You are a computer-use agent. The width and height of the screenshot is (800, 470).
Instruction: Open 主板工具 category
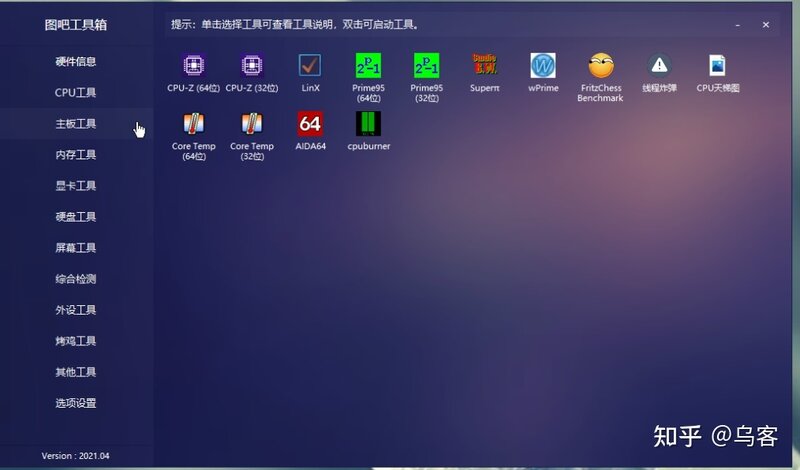click(x=76, y=123)
